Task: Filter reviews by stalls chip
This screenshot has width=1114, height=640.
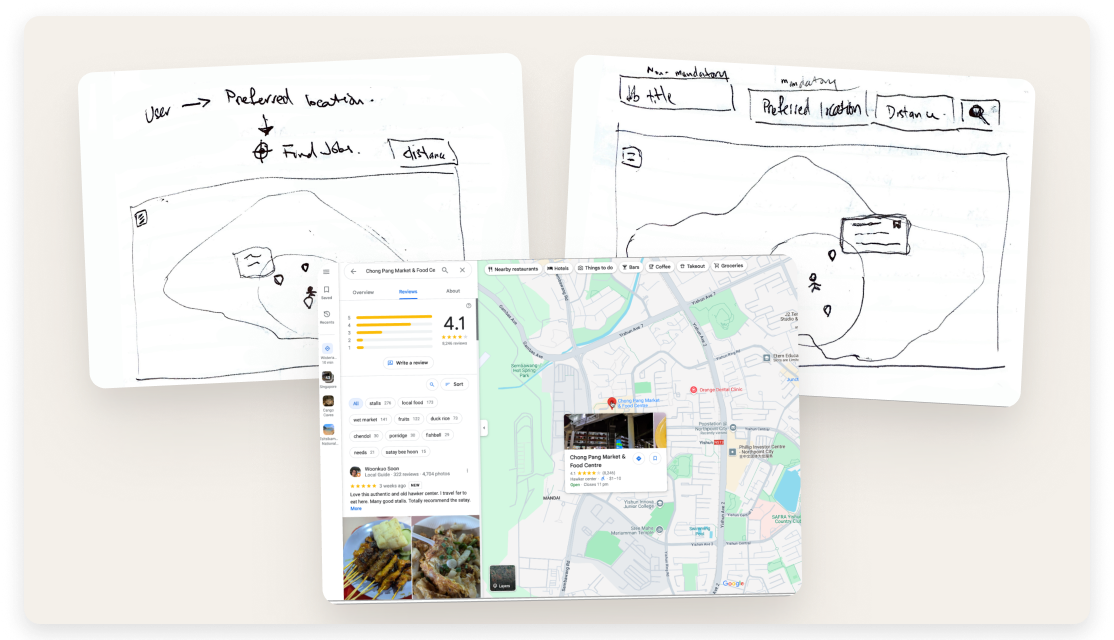Action: pos(380,403)
